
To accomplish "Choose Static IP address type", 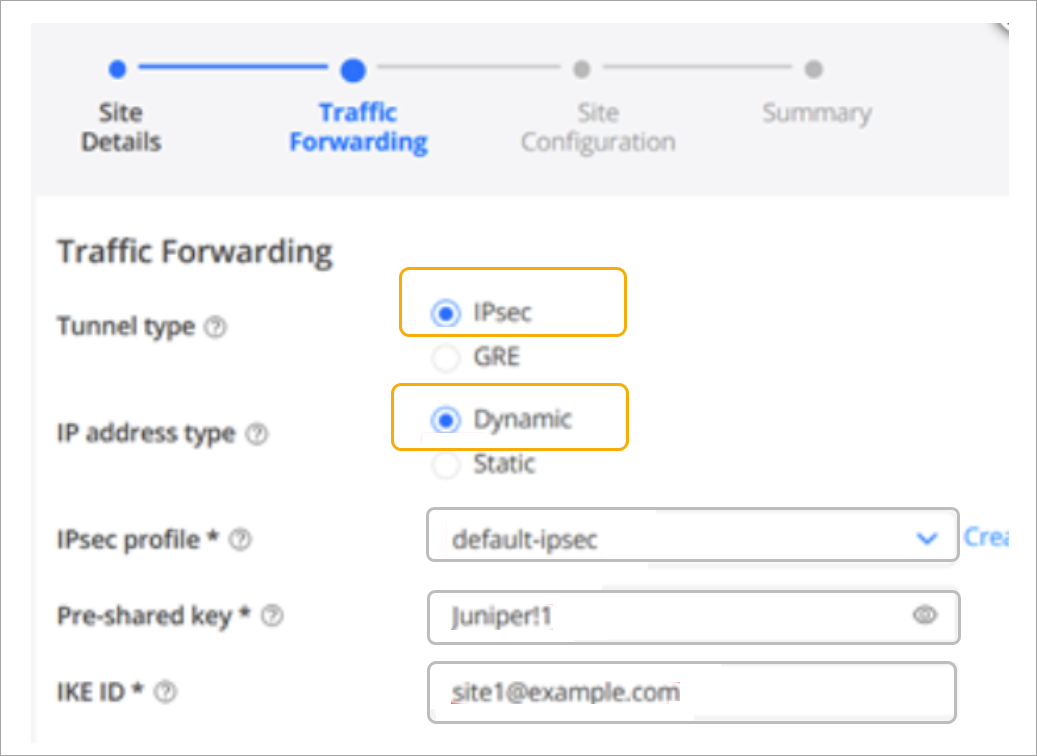I will pyautogui.click(x=446, y=464).
